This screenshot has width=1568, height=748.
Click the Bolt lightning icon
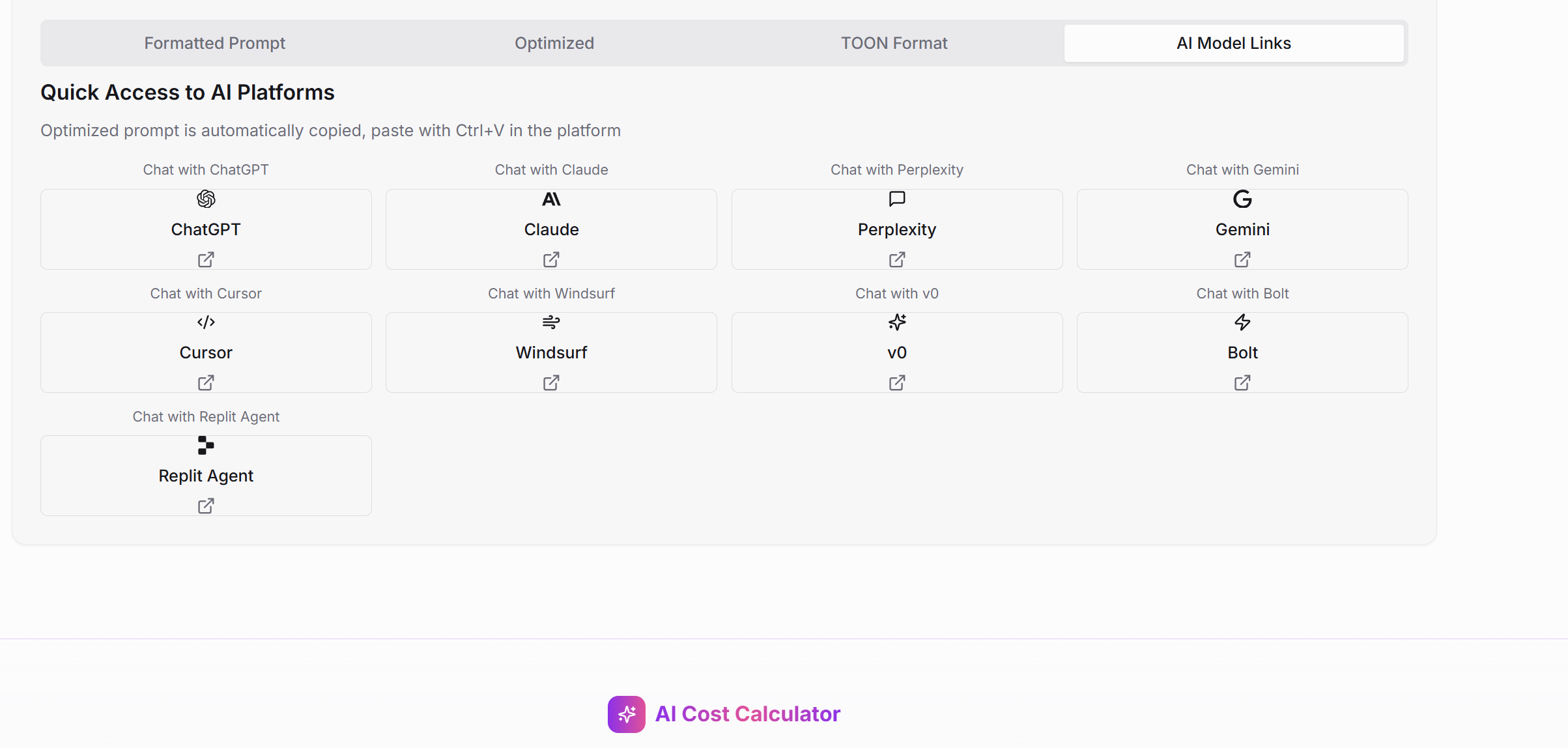1242,322
